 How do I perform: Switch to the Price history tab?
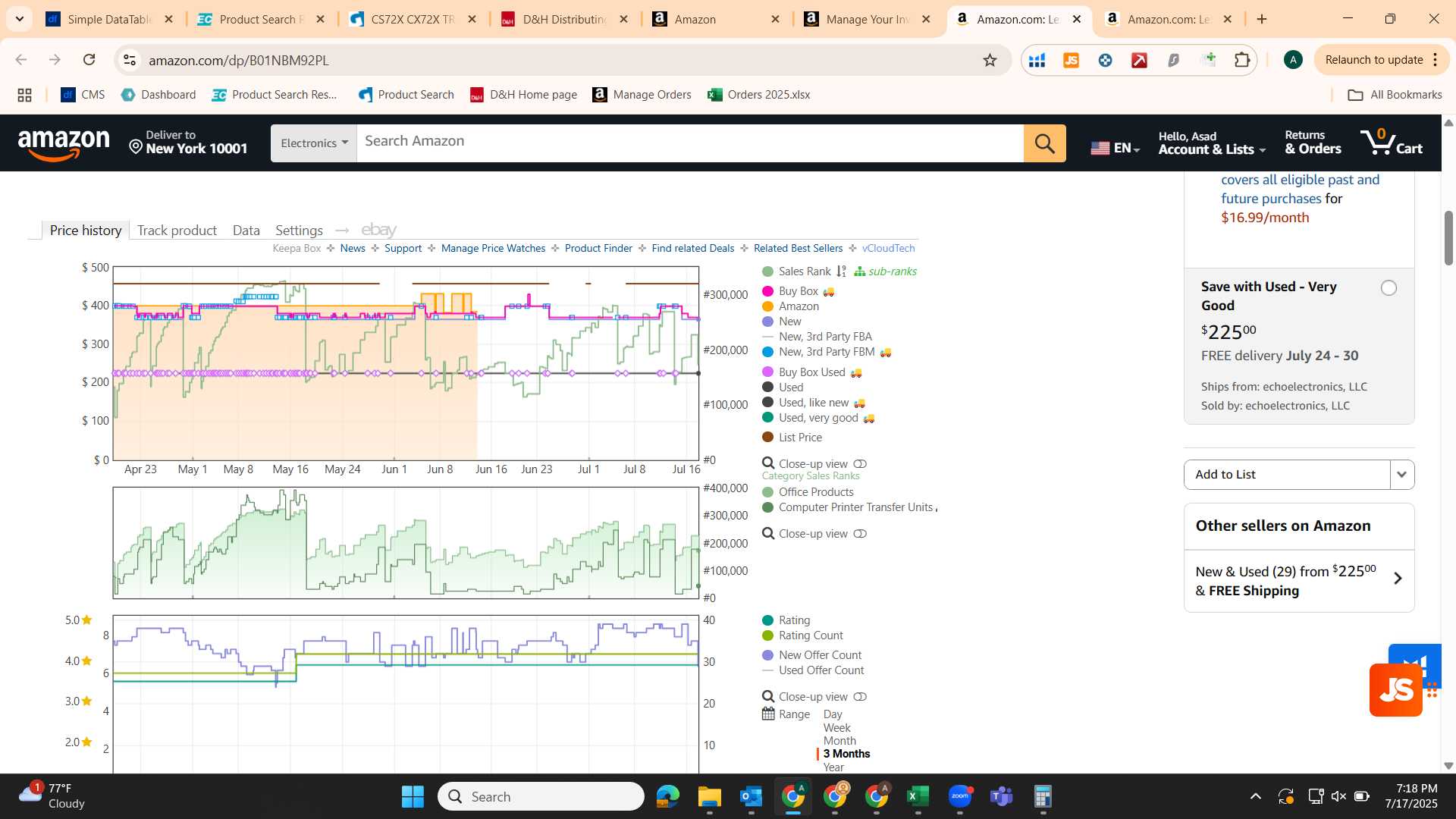pyautogui.click(x=86, y=230)
